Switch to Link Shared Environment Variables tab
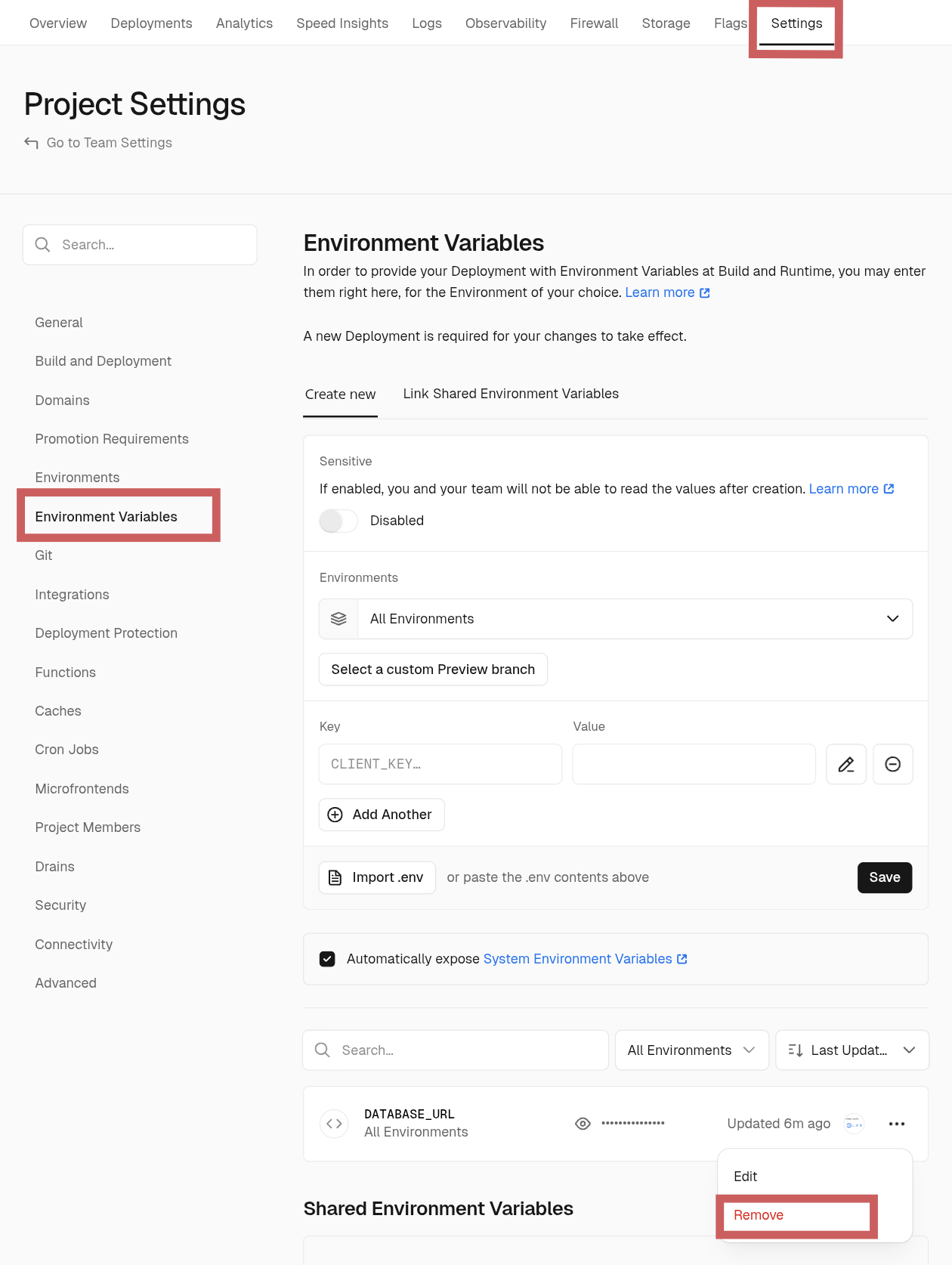Viewport: 952px width, 1265px height. click(511, 394)
